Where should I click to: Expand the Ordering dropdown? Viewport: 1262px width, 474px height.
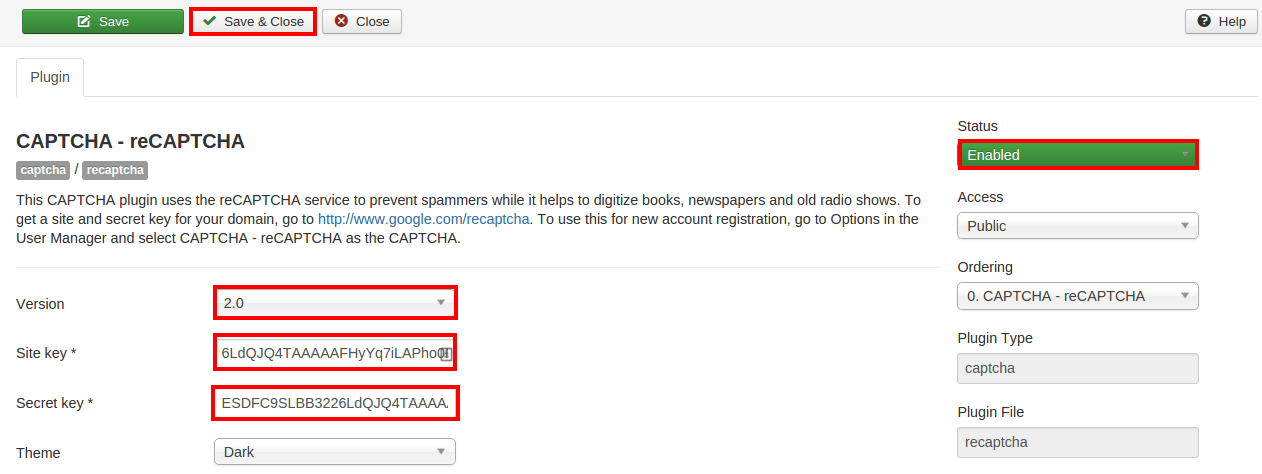click(1078, 296)
